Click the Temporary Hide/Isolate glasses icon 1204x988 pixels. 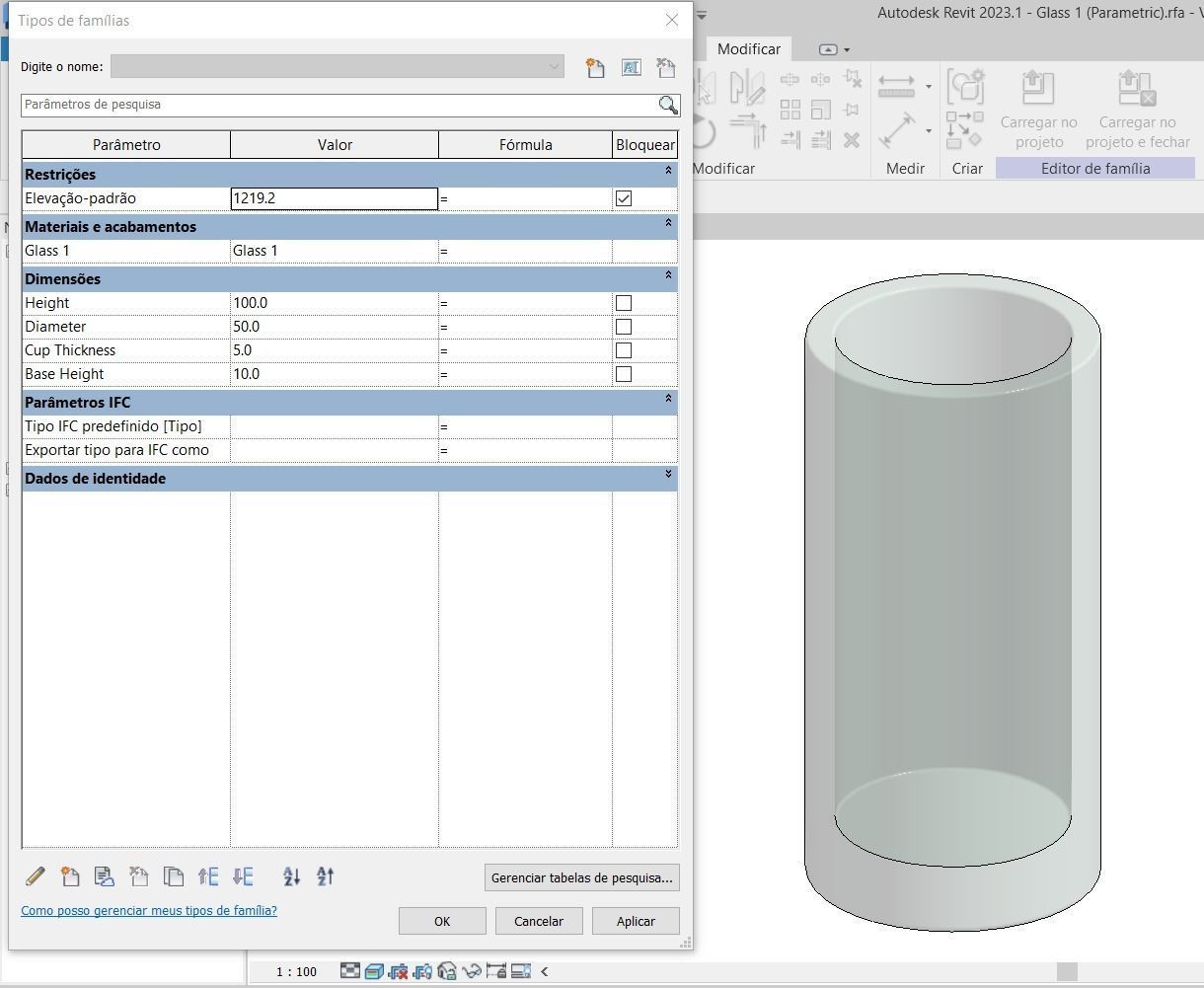[472, 971]
